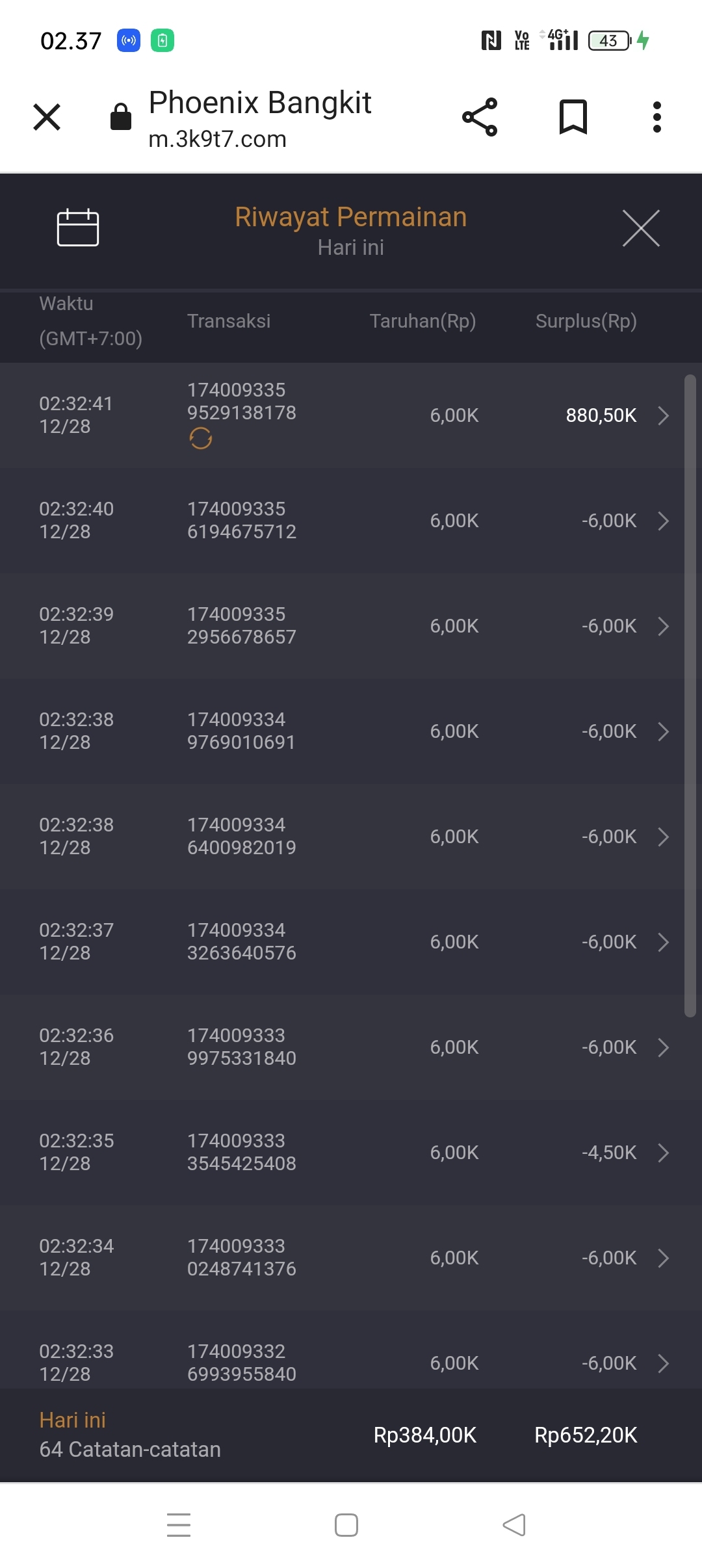Select transaction ending 2956678657

click(241, 625)
